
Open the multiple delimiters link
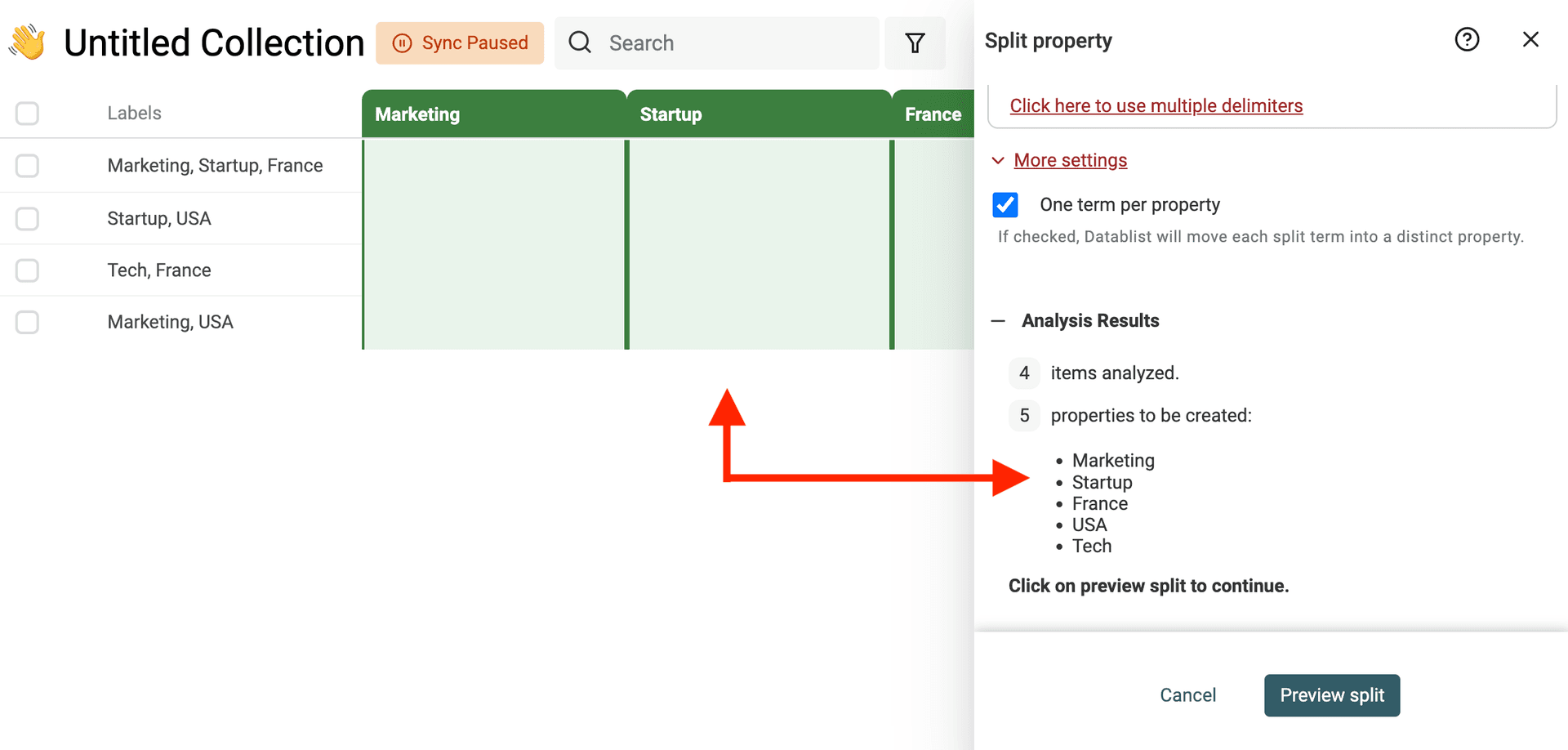(1156, 106)
